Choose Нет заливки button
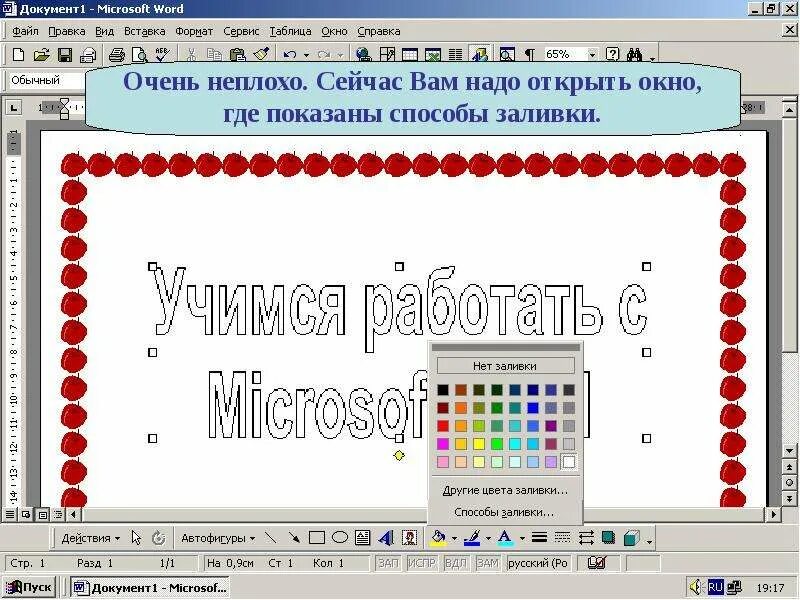 click(x=505, y=366)
